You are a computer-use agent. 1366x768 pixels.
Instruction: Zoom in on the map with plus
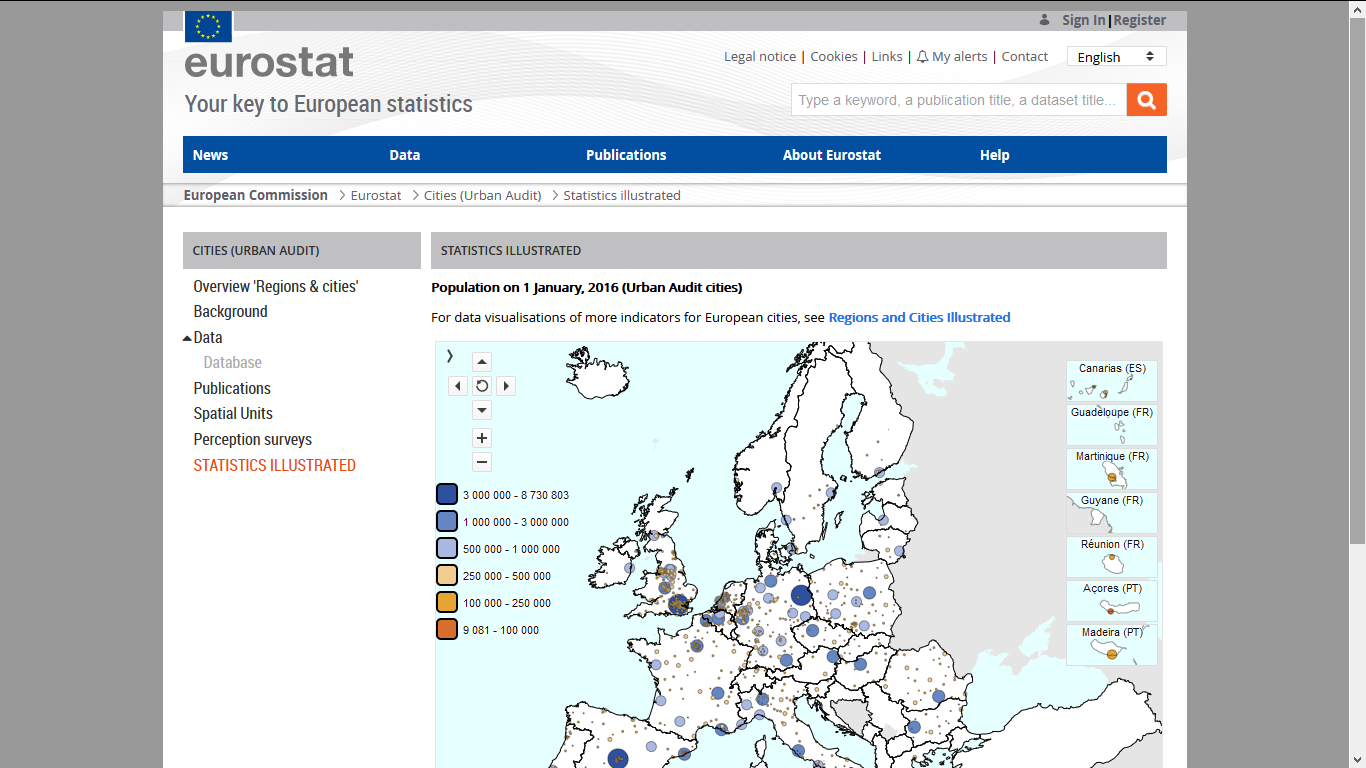coord(482,438)
